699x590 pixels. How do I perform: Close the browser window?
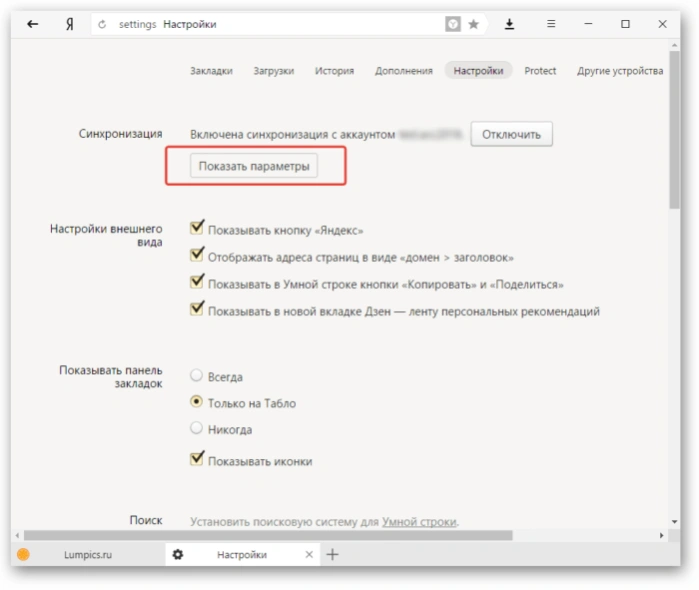point(662,24)
